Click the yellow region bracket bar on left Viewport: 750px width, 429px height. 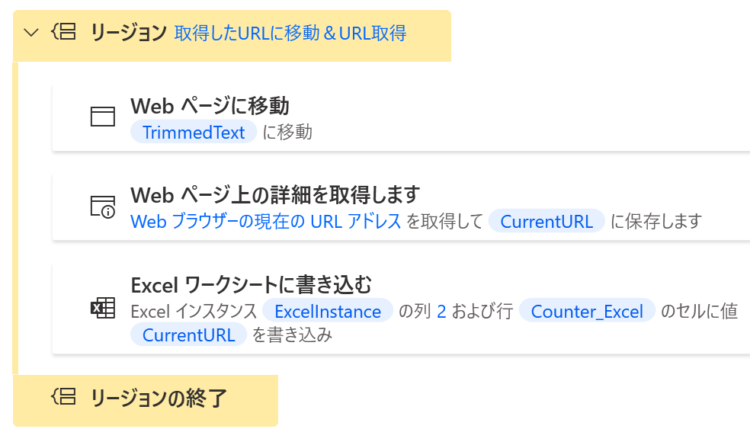(x=15, y=218)
